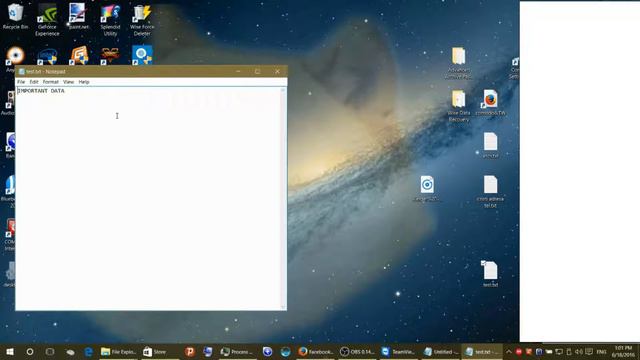Switch to OBS taskbar button
640x360 pixels.
click(x=358, y=351)
